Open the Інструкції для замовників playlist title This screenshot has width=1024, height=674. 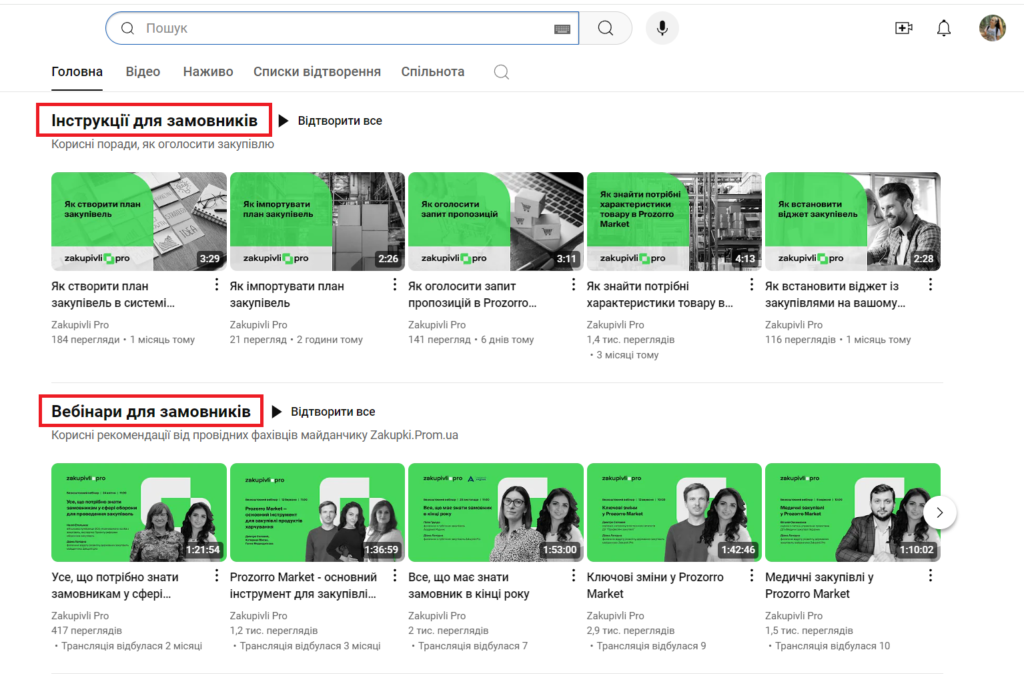tap(154, 121)
